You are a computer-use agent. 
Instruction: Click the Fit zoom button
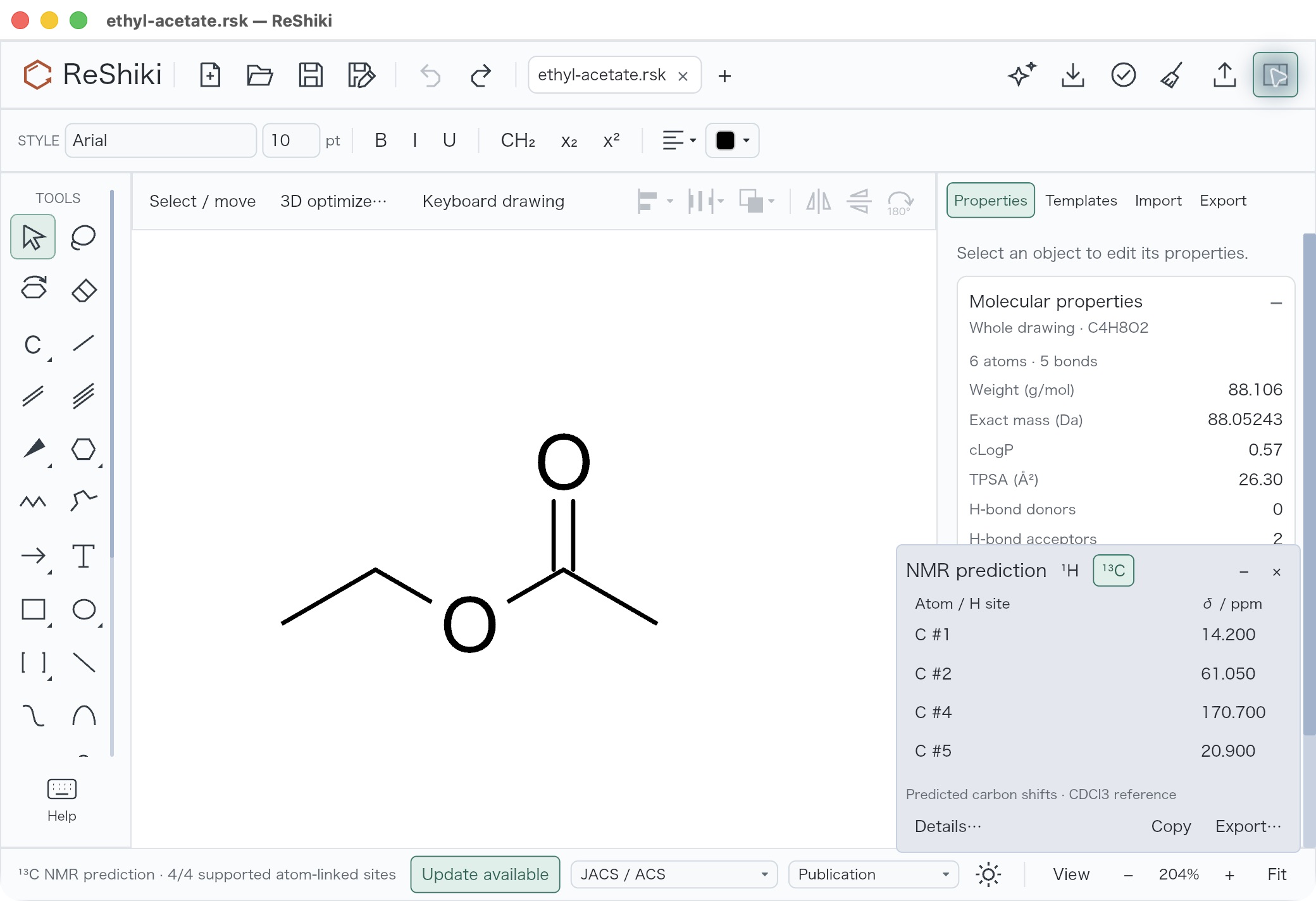click(x=1276, y=874)
